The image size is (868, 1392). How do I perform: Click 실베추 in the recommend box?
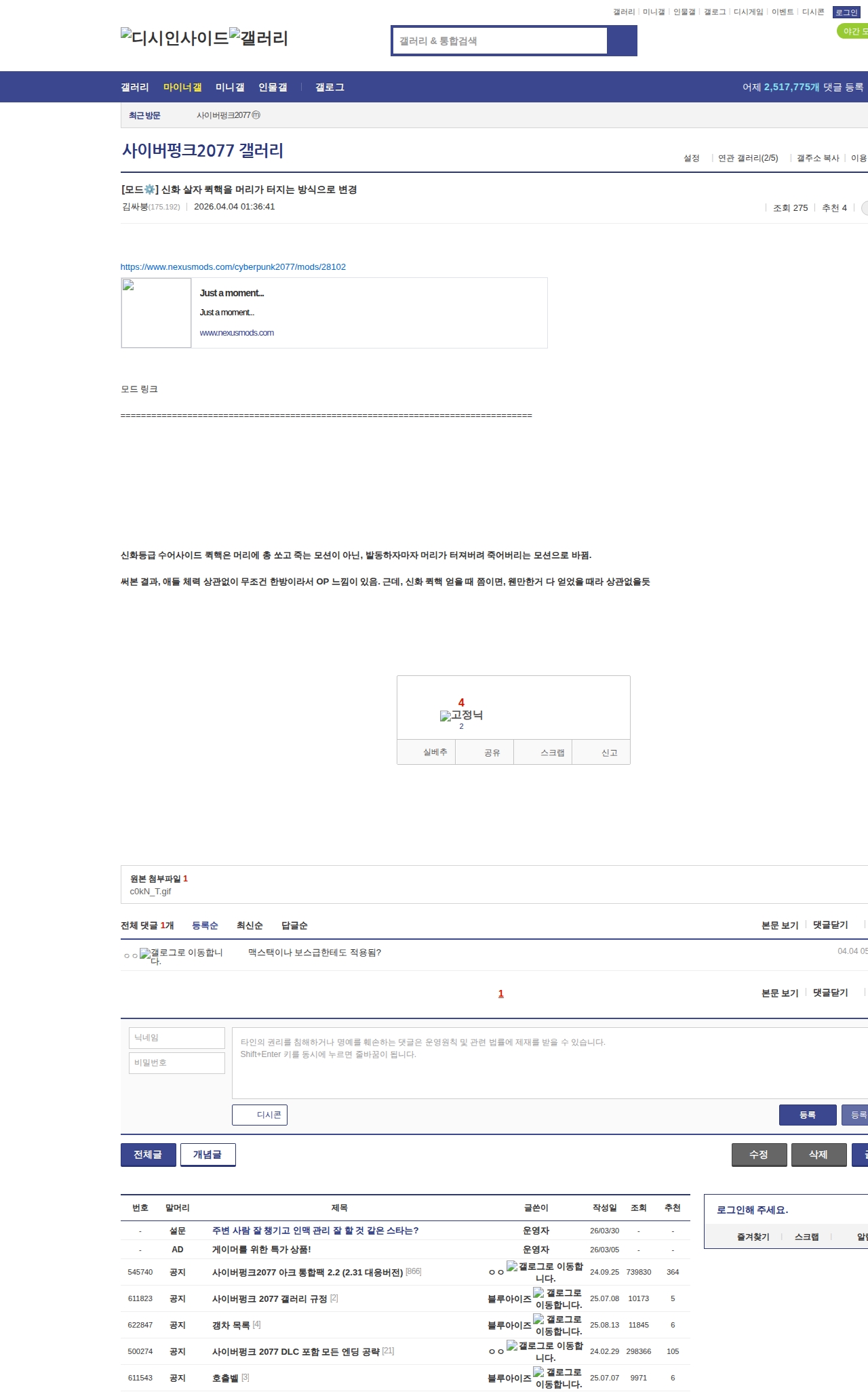[427, 752]
